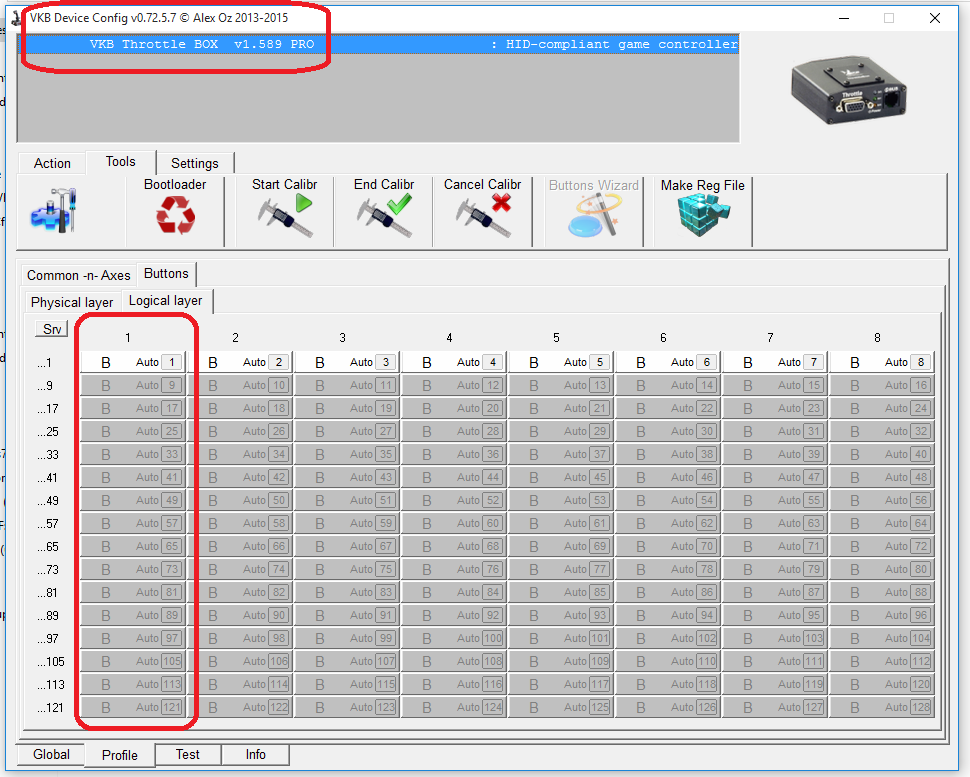Click logical button cell Auto 100
This screenshot has width=970, height=777.
pos(455,638)
